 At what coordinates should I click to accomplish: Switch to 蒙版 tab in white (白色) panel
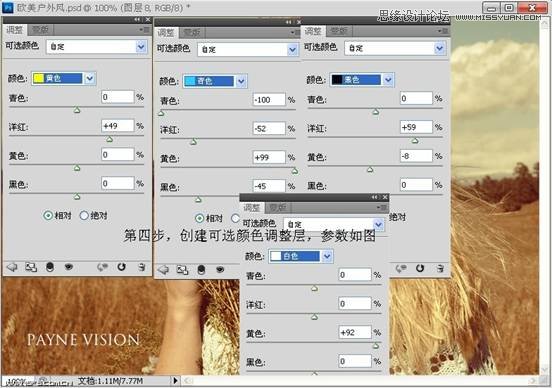[x=278, y=207]
